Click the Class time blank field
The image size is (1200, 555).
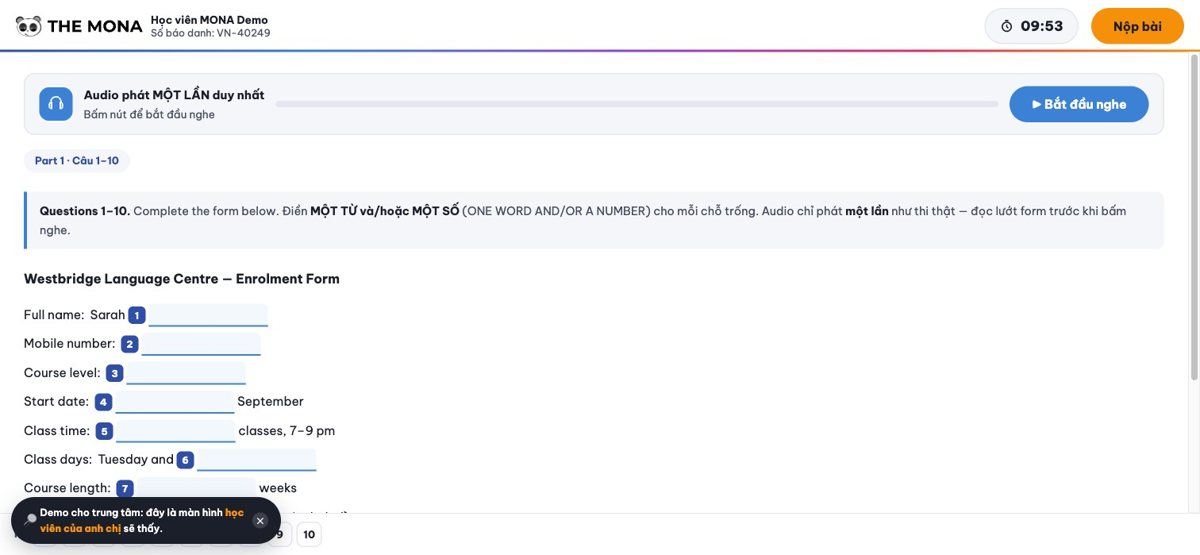click(x=176, y=431)
